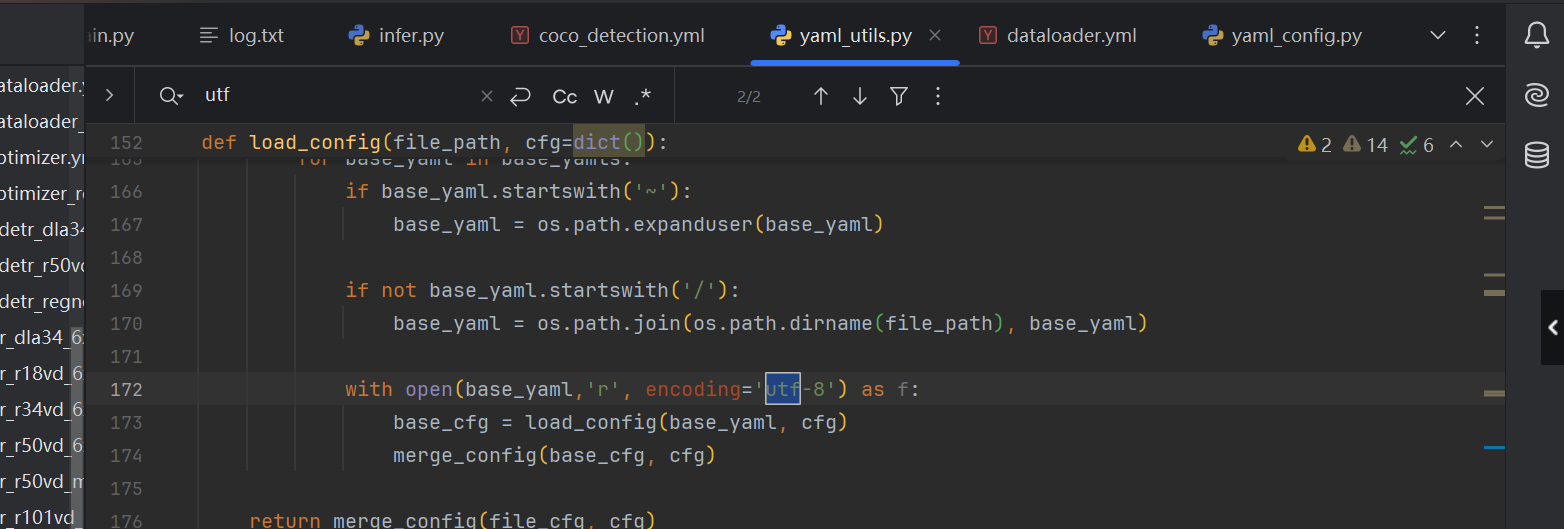1564x529 pixels.
Task: Select the r101vd file in project tree
Action: click(x=38, y=517)
